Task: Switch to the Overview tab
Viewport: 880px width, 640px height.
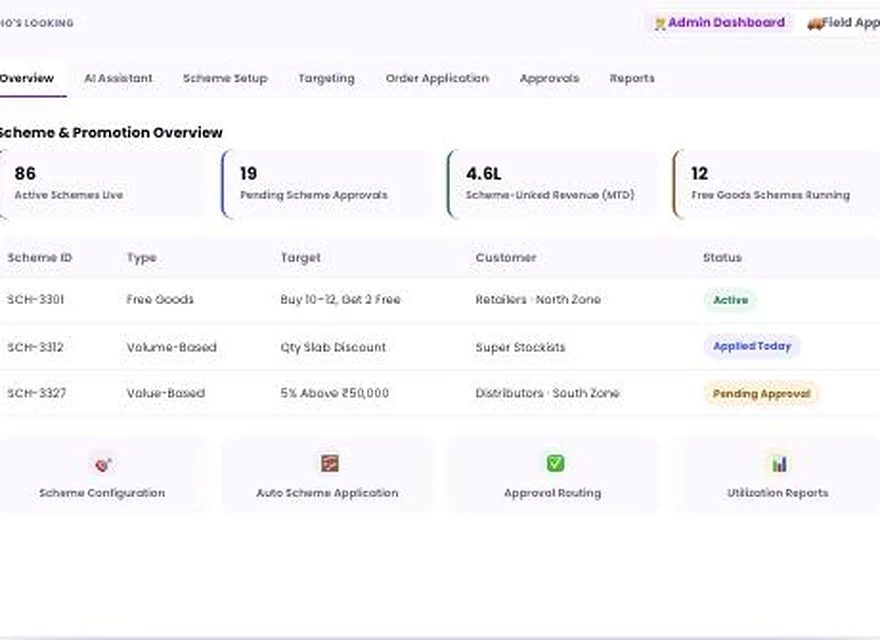Action: point(27,79)
